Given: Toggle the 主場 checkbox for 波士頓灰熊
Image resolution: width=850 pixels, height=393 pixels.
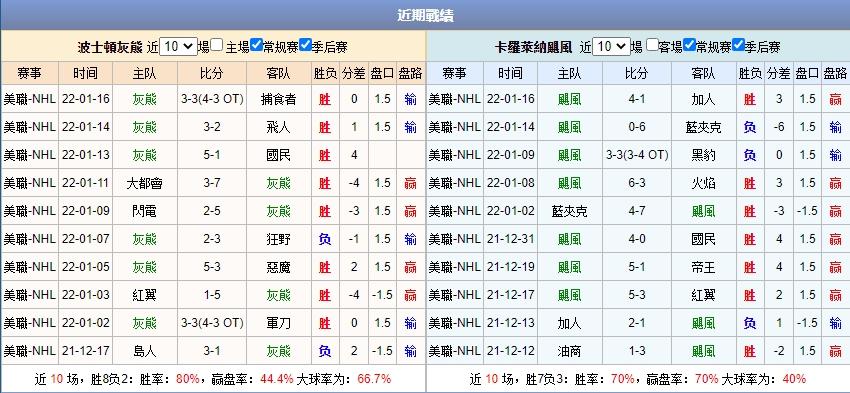Looking at the screenshot, I should coord(217,45).
